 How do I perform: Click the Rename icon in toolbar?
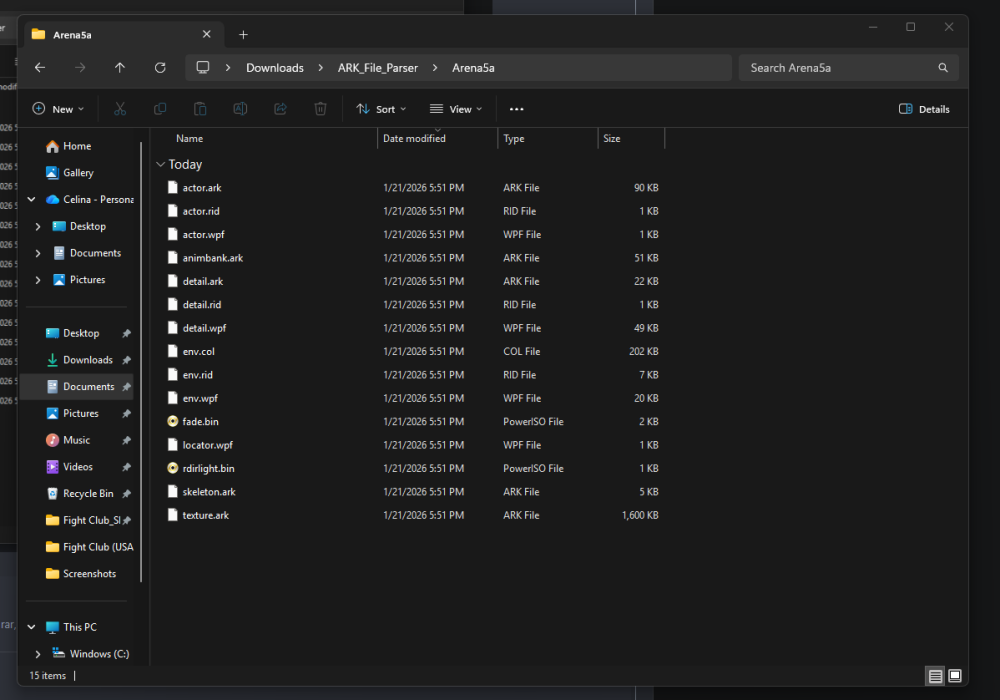[x=240, y=109]
